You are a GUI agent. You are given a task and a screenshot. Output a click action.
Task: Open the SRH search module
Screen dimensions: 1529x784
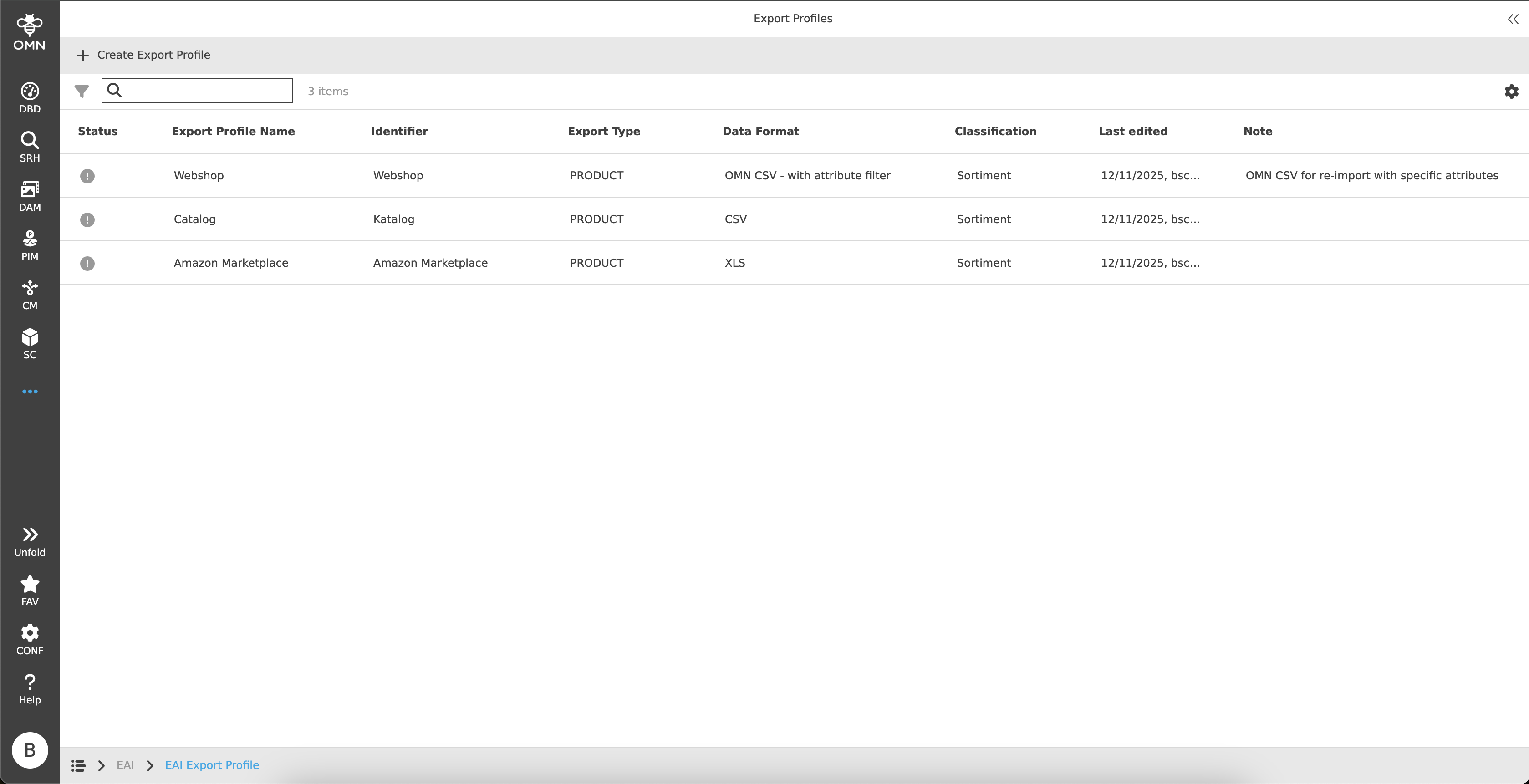coord(29,146)
